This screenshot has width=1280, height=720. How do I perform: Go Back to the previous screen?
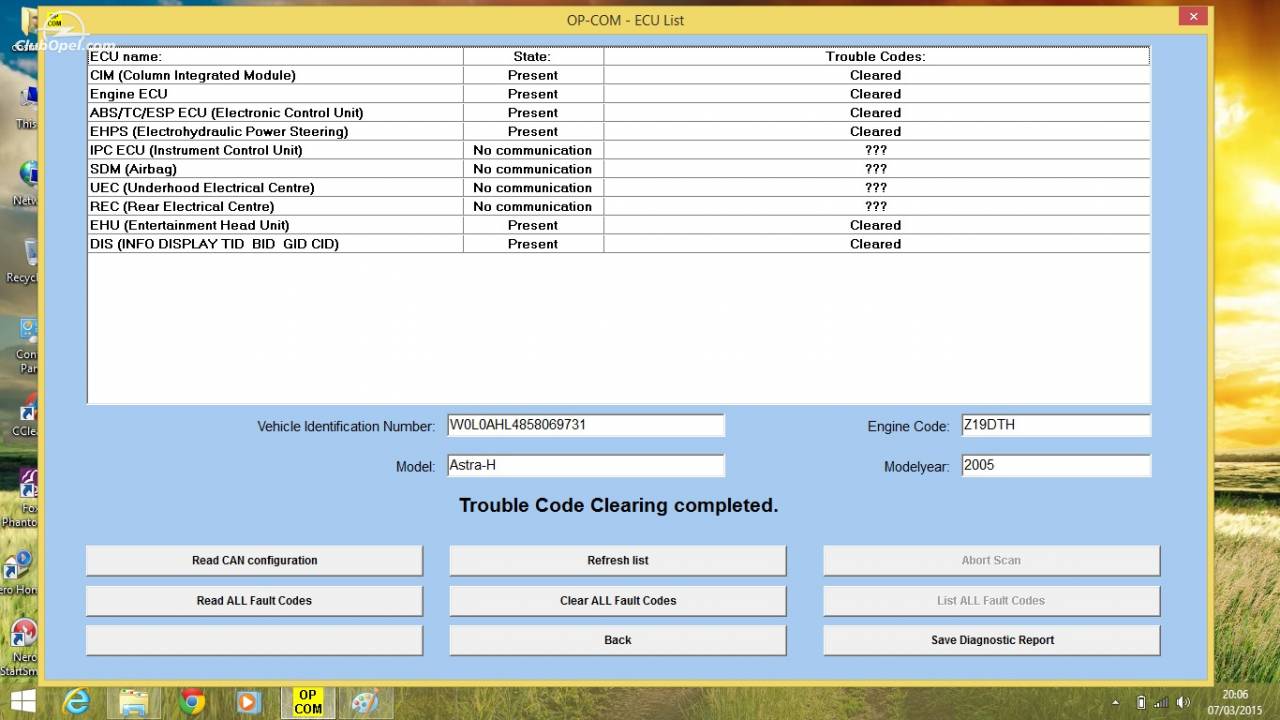(x=617, y=640)
